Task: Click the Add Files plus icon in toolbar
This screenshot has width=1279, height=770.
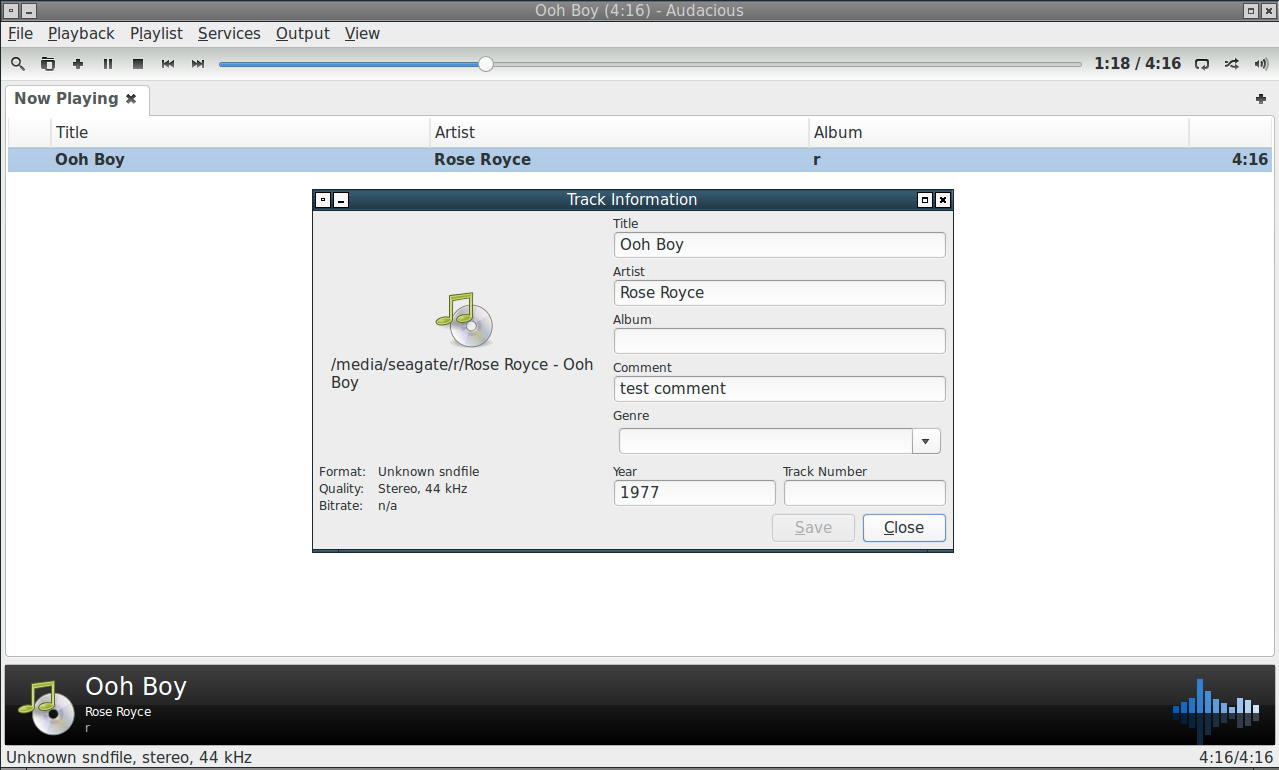Action: [78, 63]
